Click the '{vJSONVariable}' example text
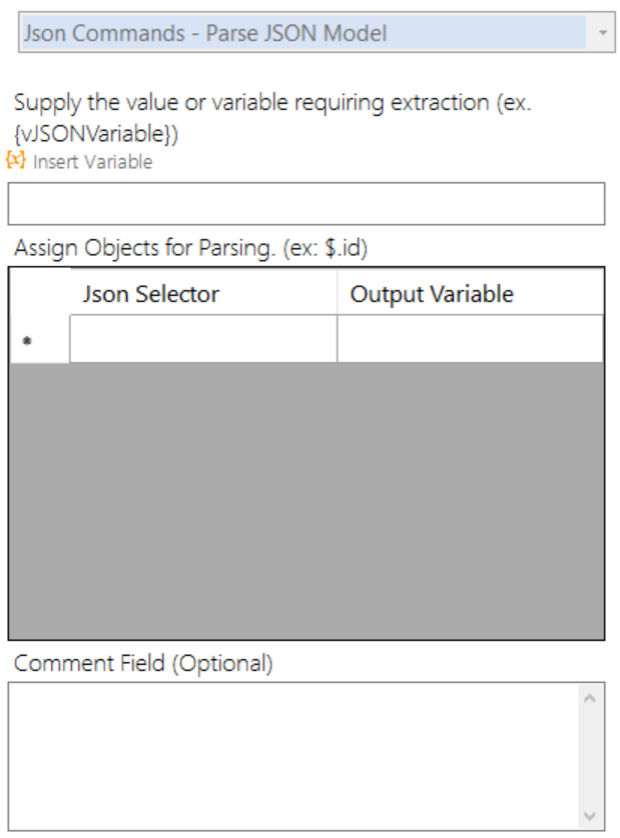620x838 pixels. [x=96, y=132]
